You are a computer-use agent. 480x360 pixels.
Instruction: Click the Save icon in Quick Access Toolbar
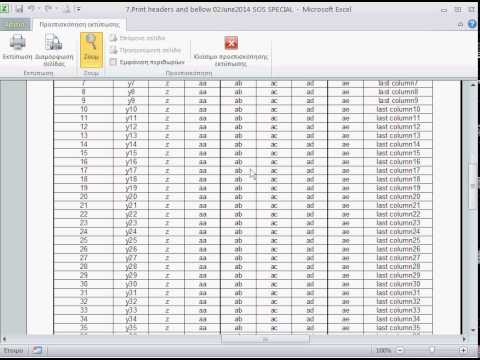click(x=19, y=9)
